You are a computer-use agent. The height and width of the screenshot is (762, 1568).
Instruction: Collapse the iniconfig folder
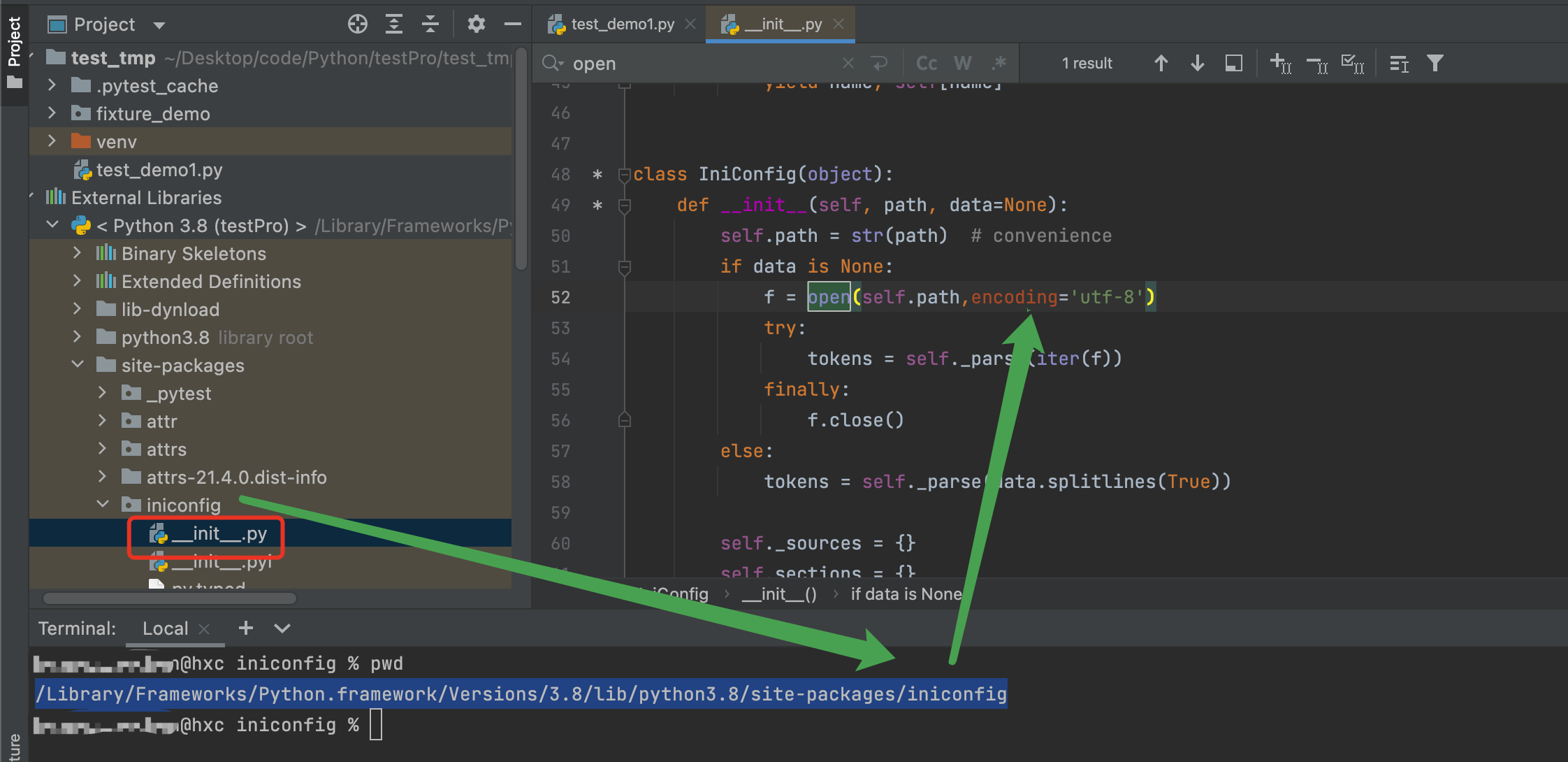click(x=102, y=505)
